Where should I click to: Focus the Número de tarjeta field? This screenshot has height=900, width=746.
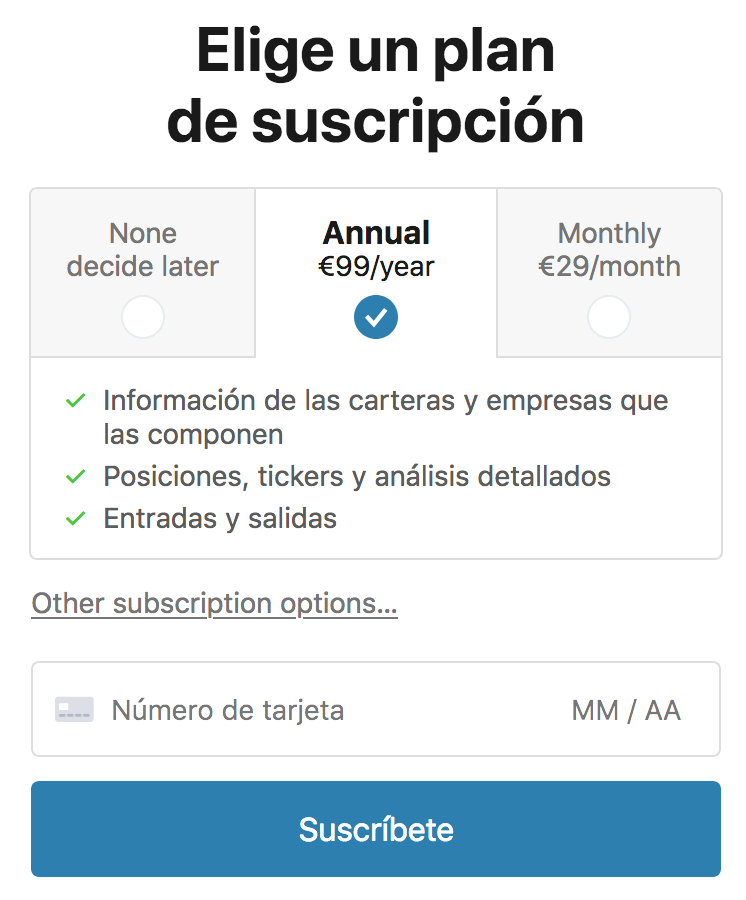228,710
